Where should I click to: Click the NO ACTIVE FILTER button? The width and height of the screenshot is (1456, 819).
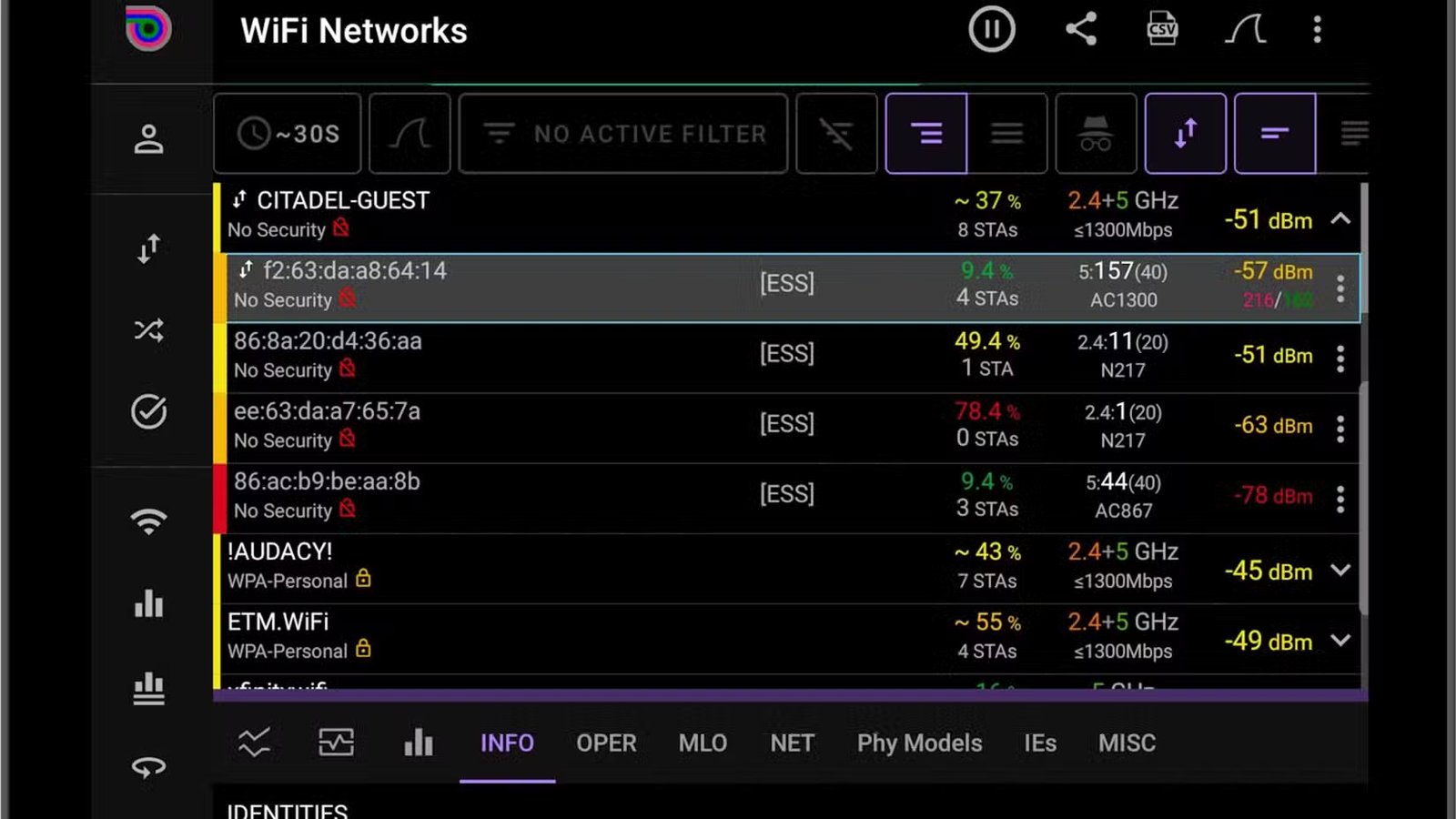[x=623, y=134]
